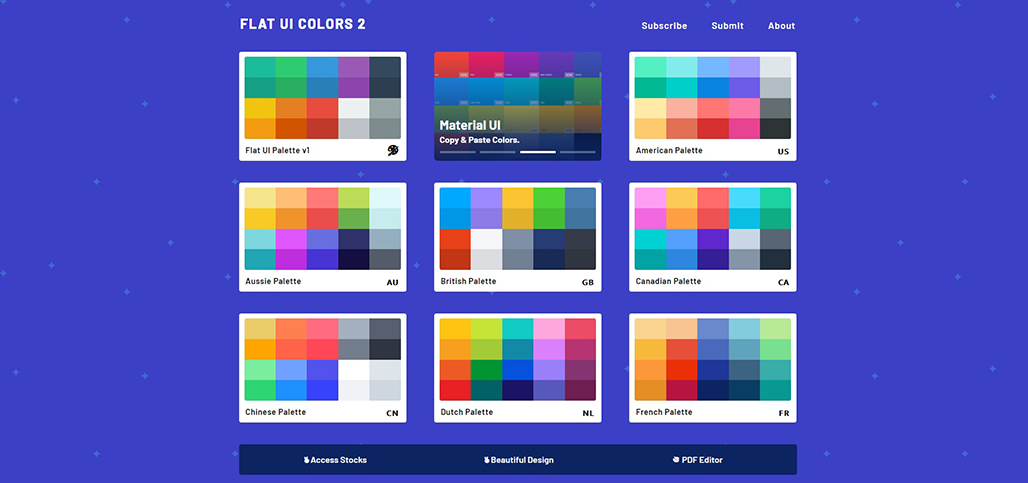Click the FR country code badge
1028x483 pixels.
784,414
